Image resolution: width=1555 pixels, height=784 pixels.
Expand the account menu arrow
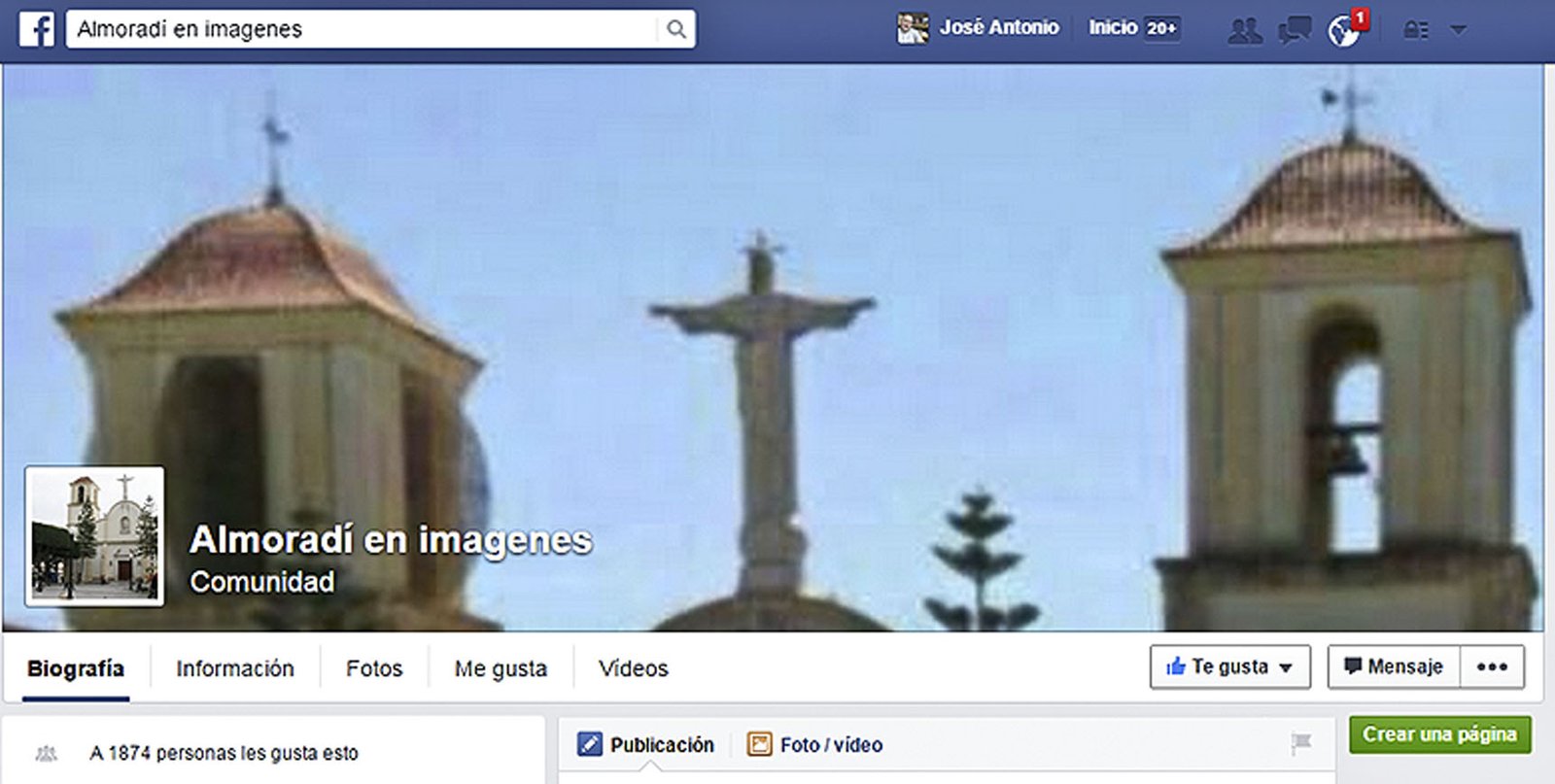coord(1458,30)
